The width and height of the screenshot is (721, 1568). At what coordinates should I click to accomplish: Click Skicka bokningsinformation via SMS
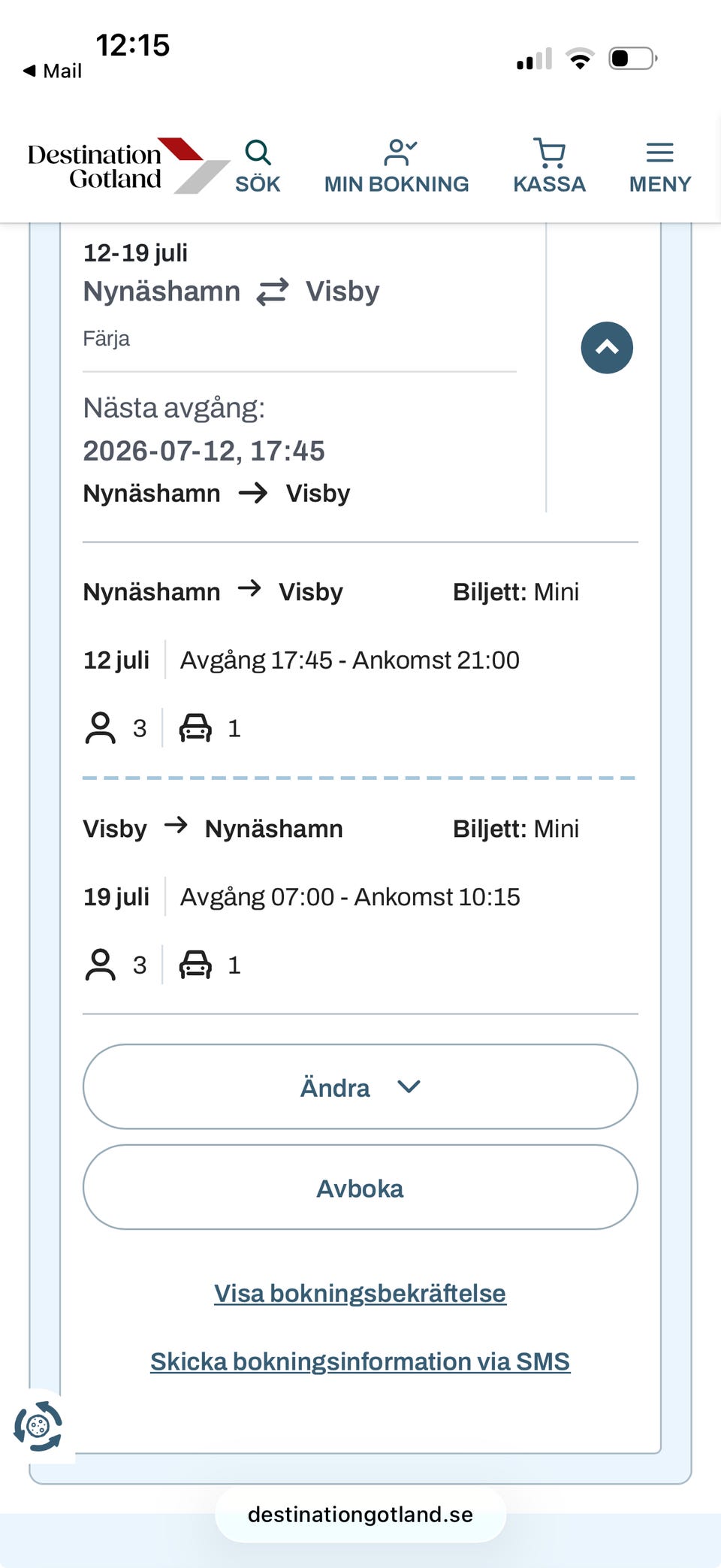coord(360,1361)
